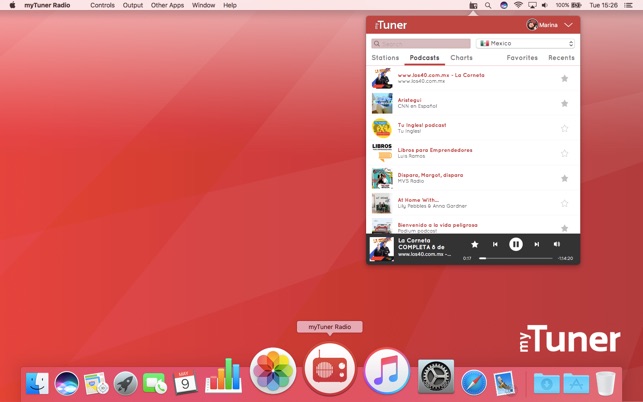Favorite the now-playing La Corneta episode
Viewport: 643px width, 402px height.
click(475, 244)
